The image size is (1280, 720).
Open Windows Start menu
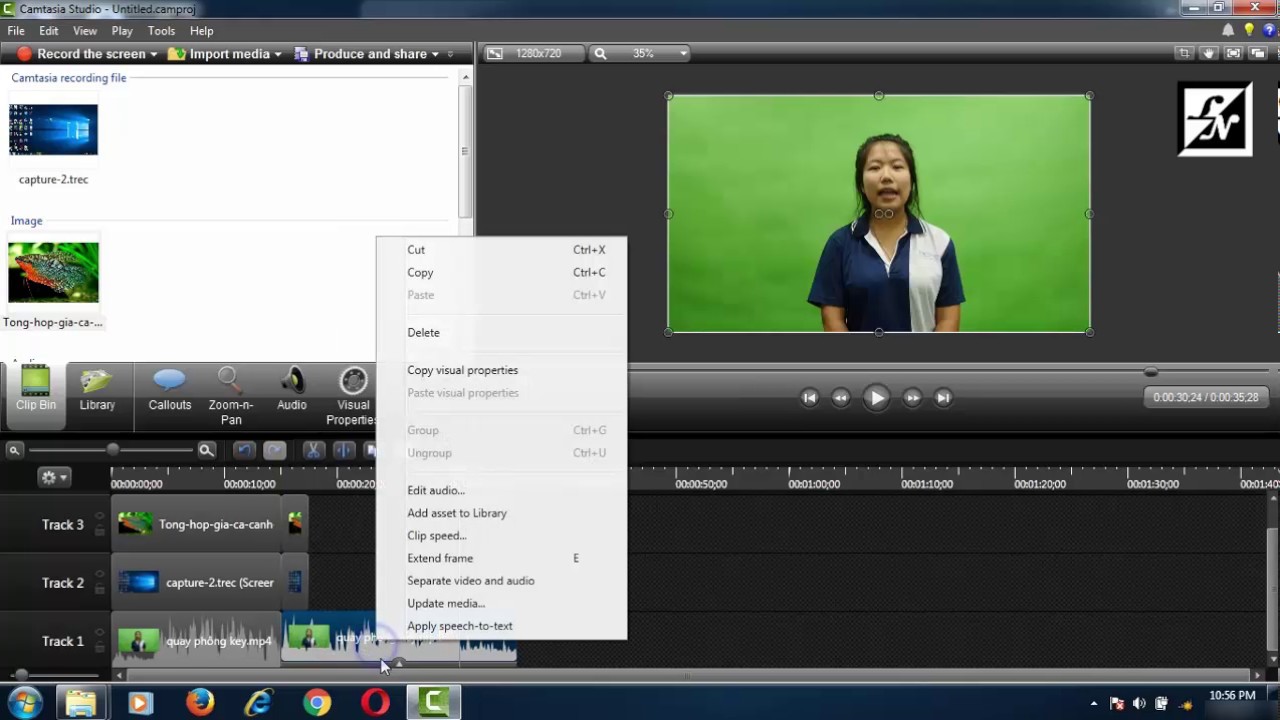pyautogui.click(x=25, y=703)
